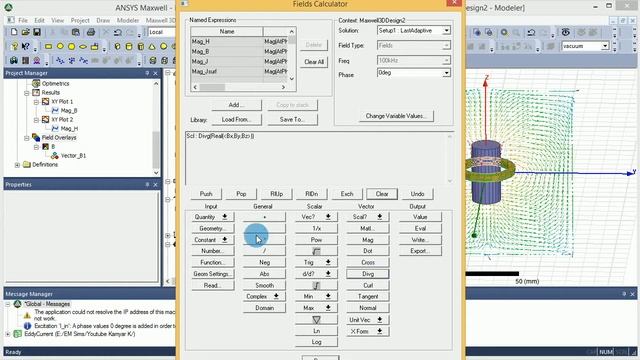Image resolution: width=640 pixels, height=360 pixels.
Task: Open the vacuum material dropdown
Action: click(605, 46)
